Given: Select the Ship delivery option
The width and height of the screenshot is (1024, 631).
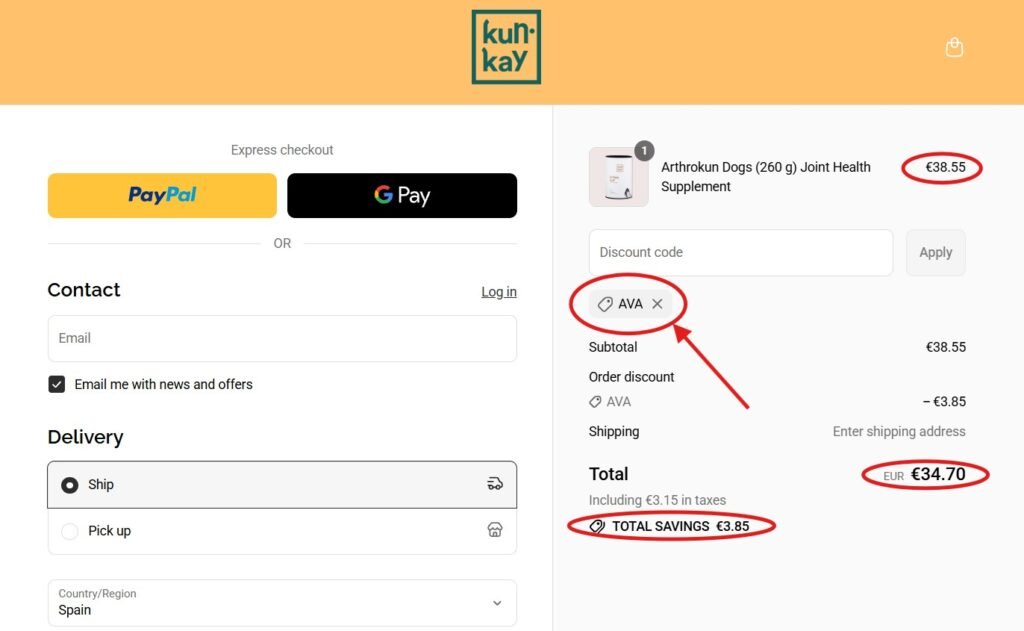Looking at the screenshot, I should tap(282, 485).
